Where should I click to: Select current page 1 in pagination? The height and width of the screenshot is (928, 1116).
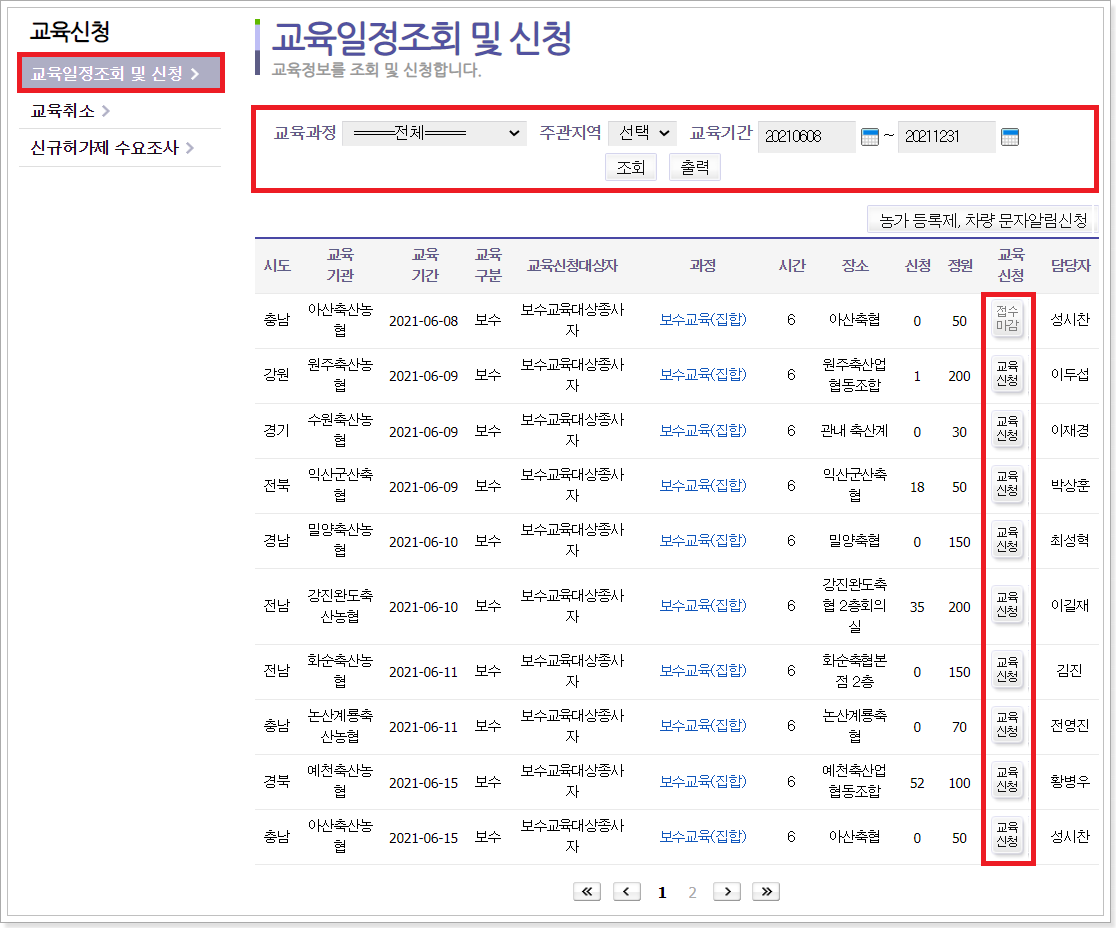tap(662, 892)
